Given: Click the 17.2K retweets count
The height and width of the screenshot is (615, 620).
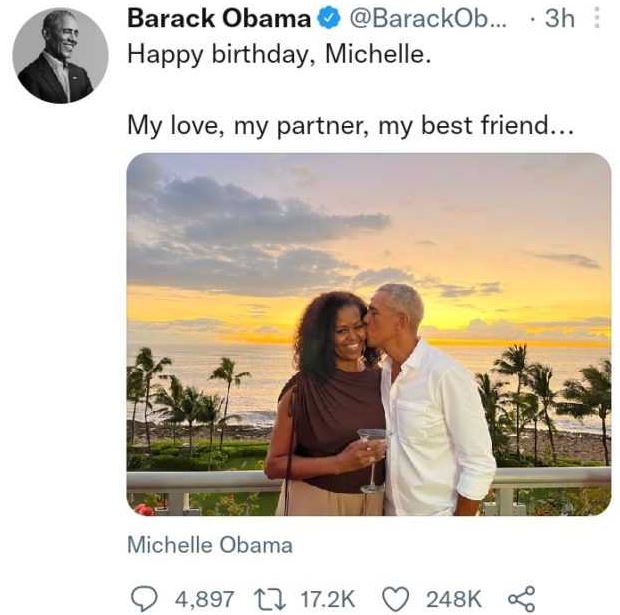Looking at the screenshot, I should 327,599.
